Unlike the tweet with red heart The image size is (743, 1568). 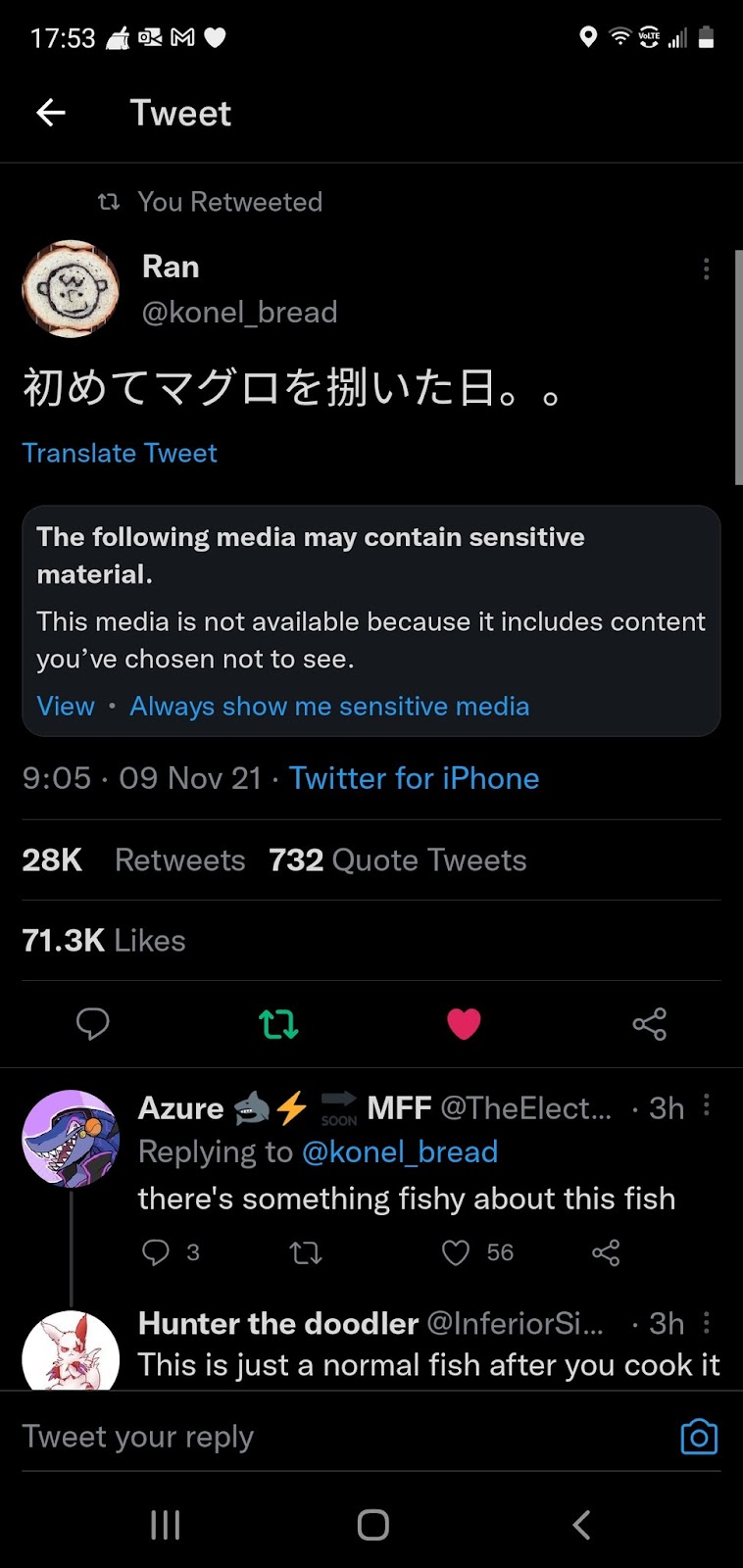[x=464, y=1024]
